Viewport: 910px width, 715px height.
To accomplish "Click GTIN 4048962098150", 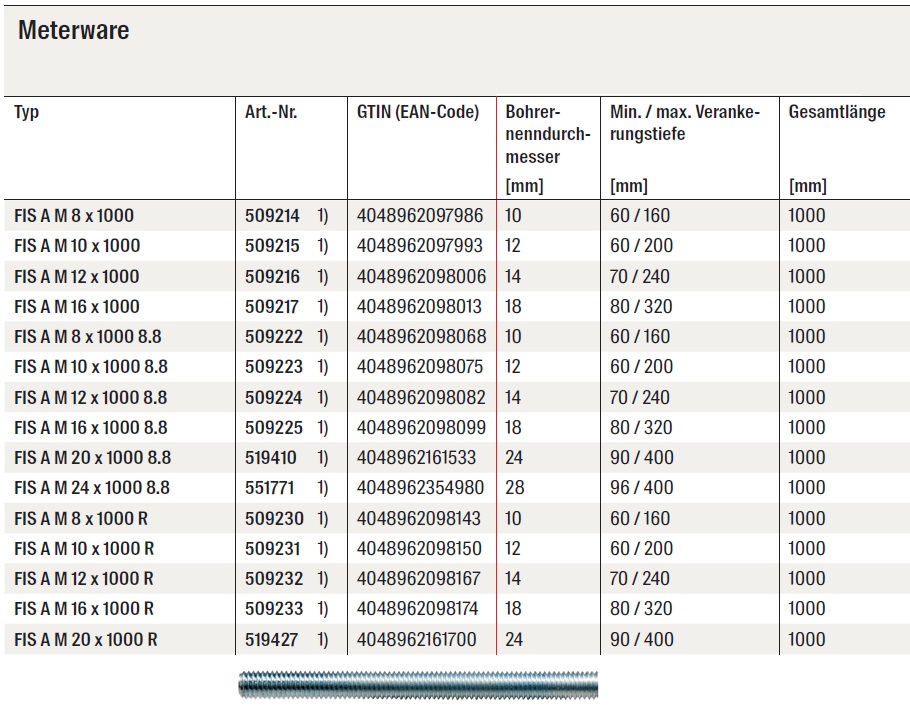I will [419, 548].
